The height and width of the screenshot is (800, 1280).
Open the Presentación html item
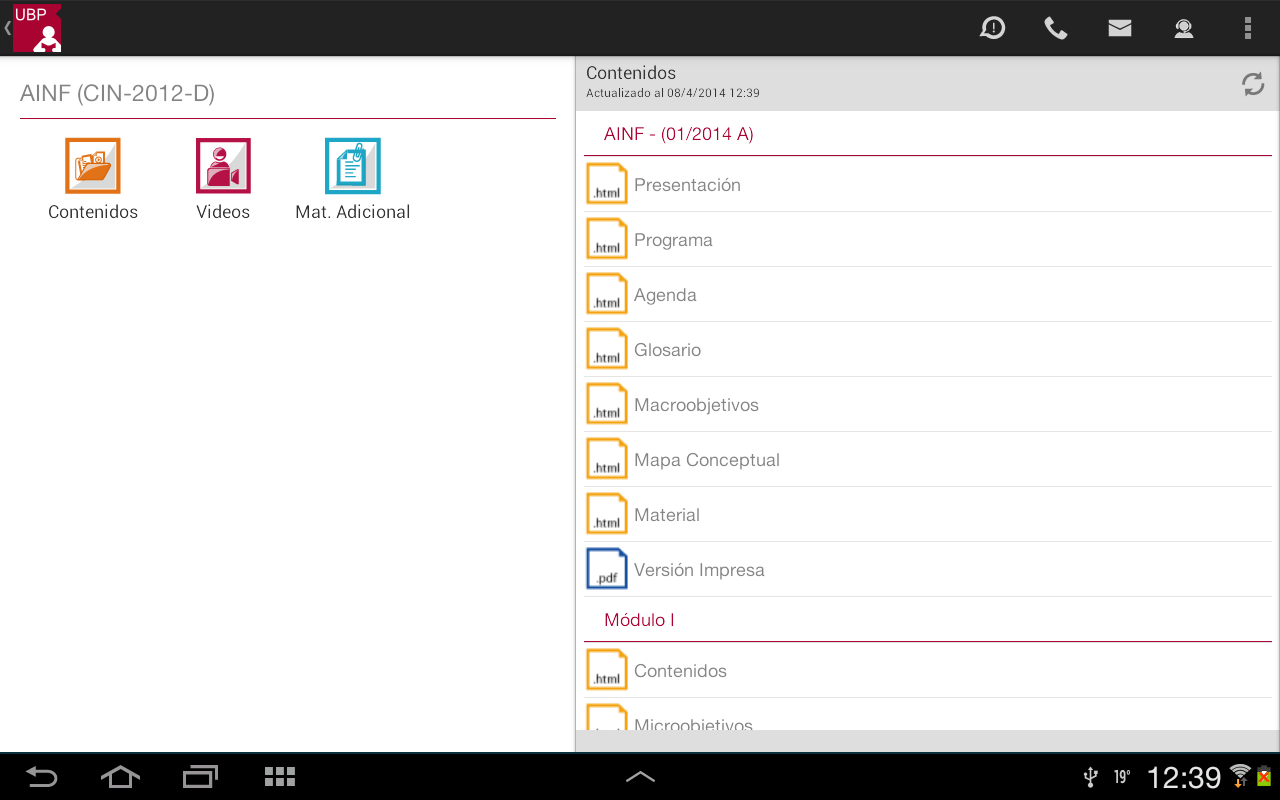click(687, 185)
